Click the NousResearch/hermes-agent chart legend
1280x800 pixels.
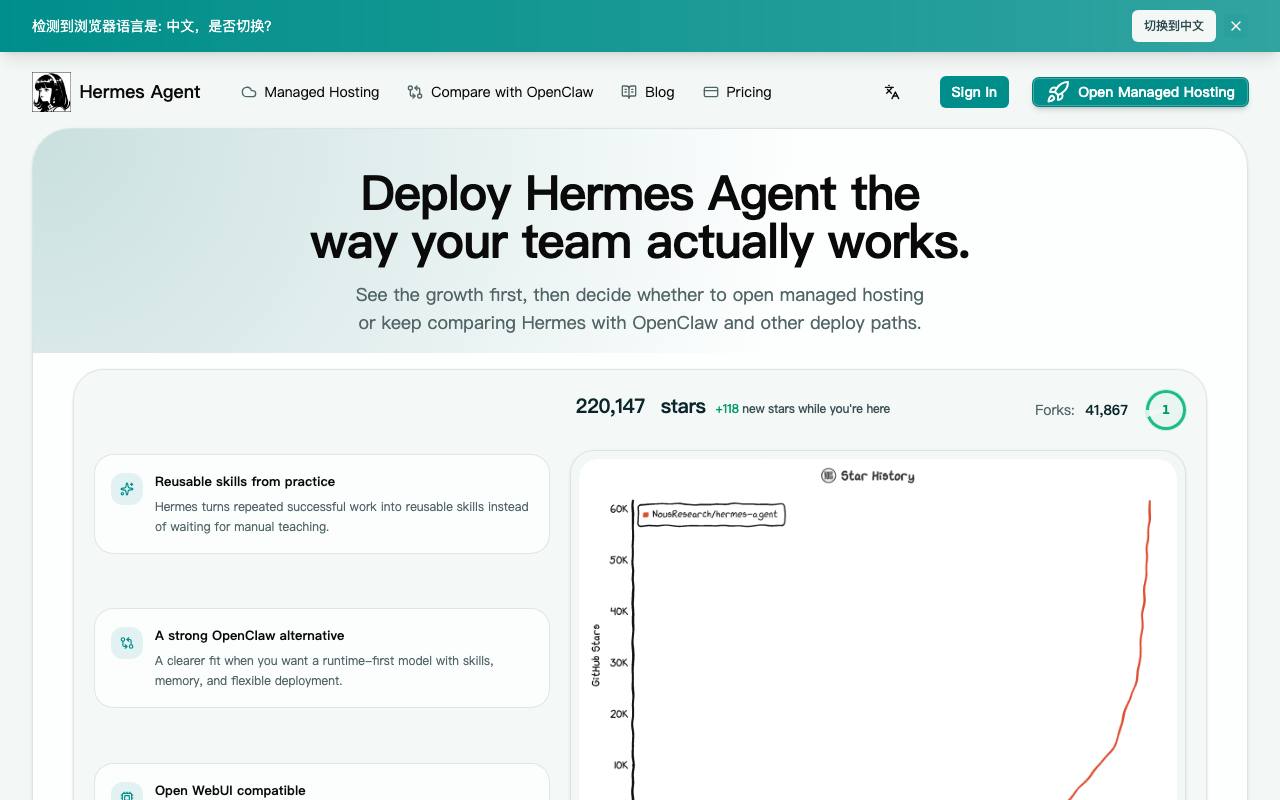coord(711,514)
